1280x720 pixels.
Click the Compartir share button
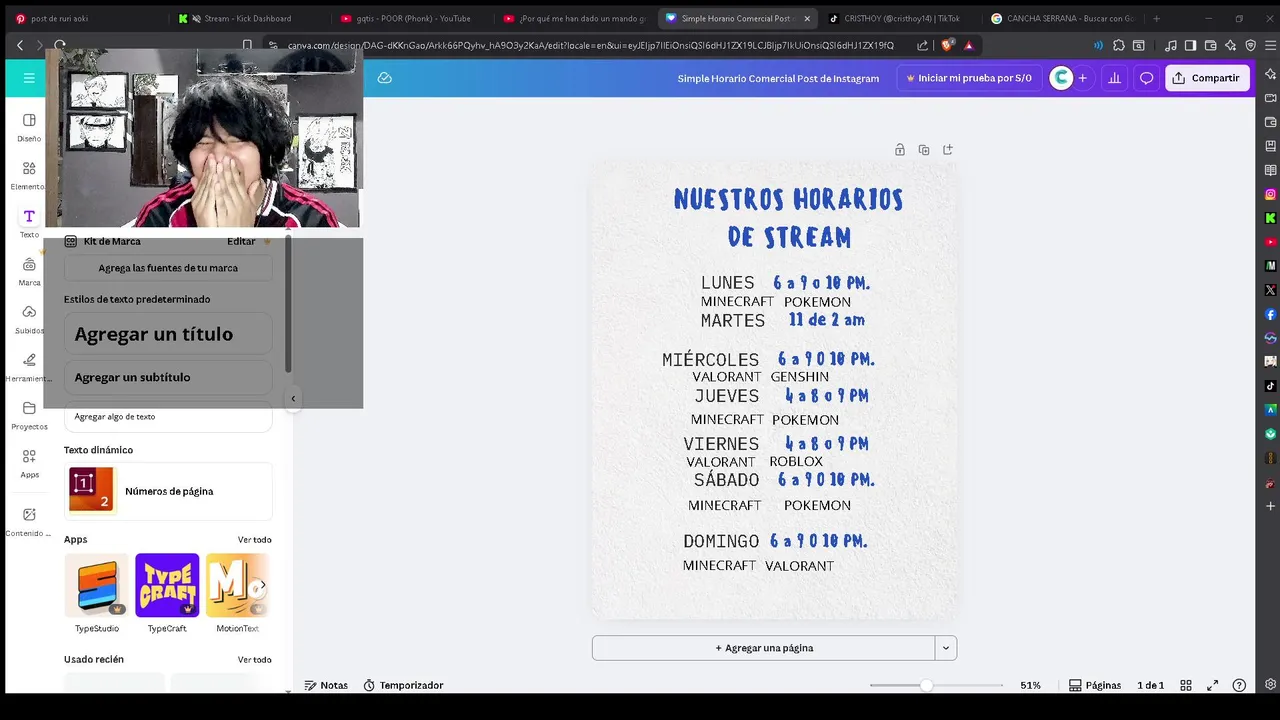tap(1207, 78)
